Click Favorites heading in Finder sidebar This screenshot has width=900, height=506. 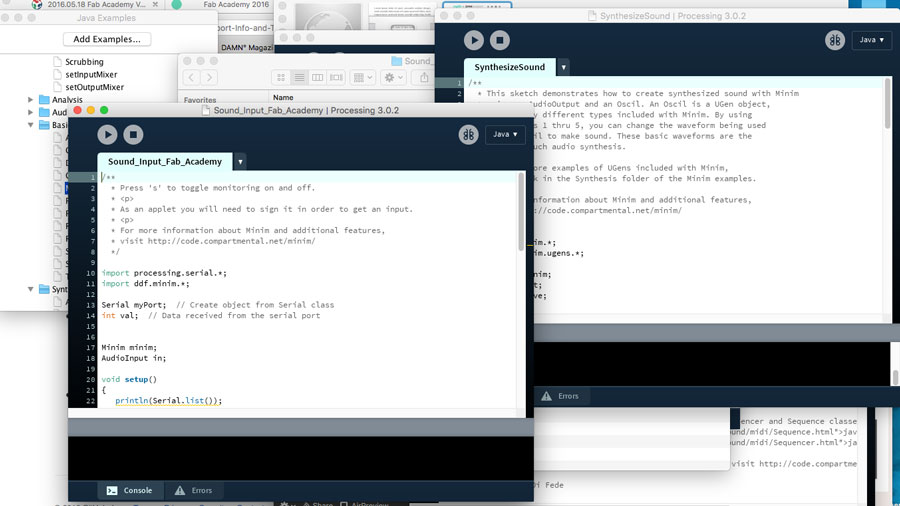(200, 100)
